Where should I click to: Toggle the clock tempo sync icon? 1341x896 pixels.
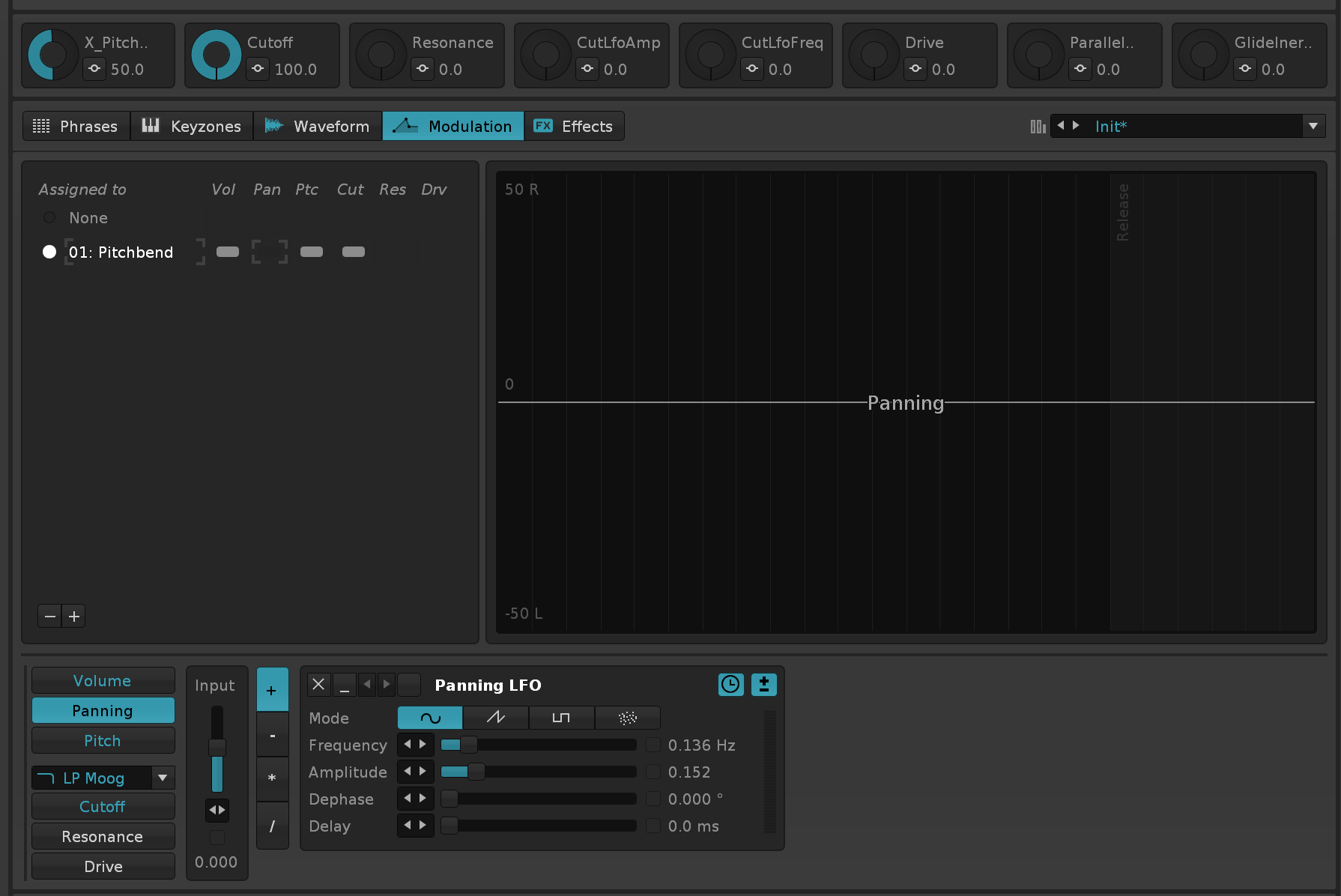(730, 684)
